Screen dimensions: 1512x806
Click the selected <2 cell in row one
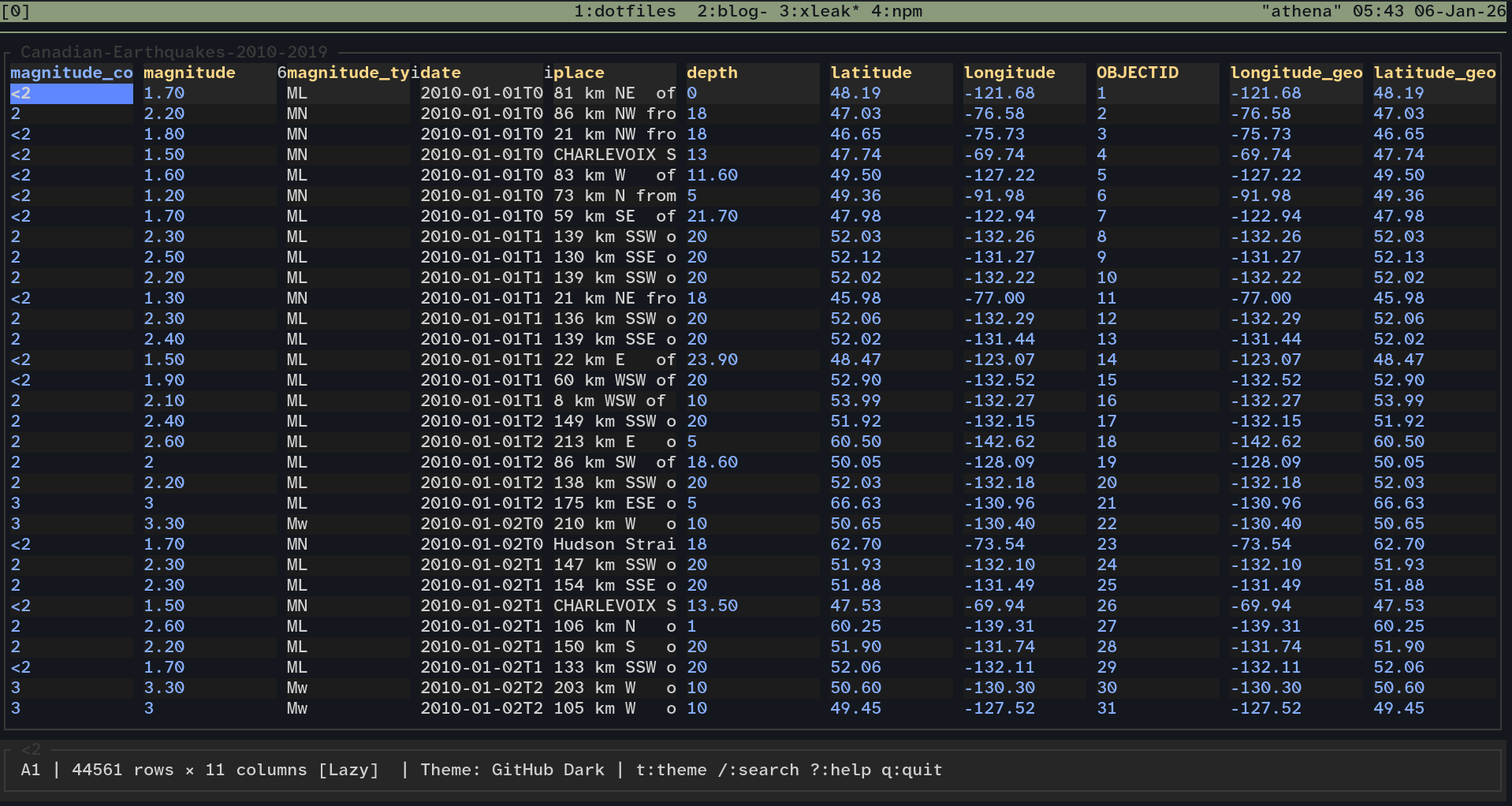pyautogui.click(x=71, y=93)
